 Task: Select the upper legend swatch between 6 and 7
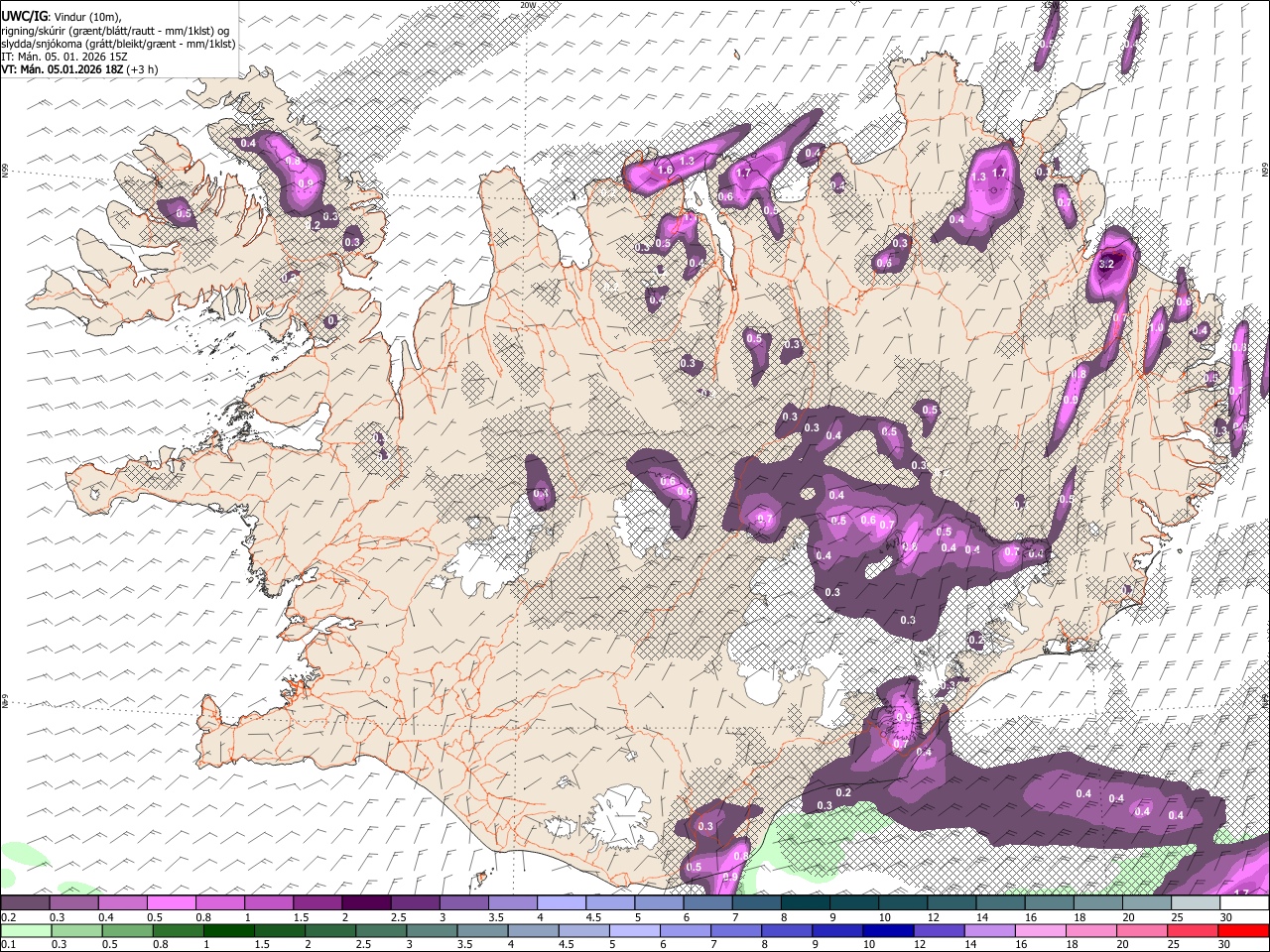(707, 902)
